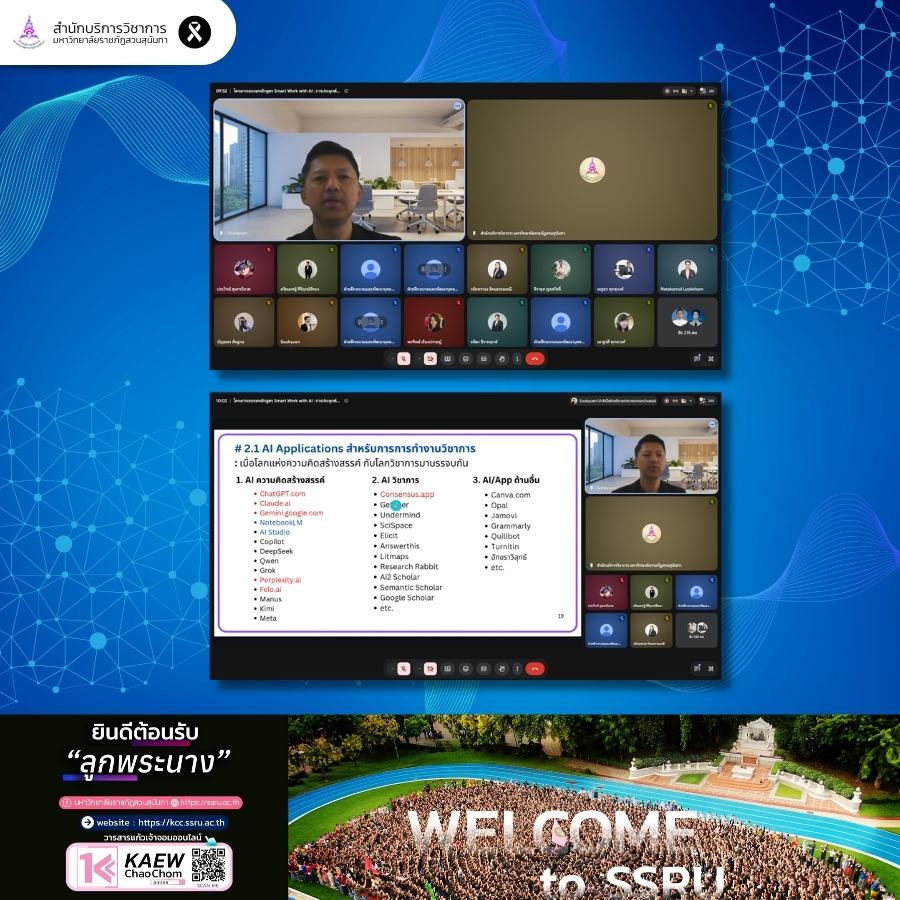
Task: Open the 'อีก 215 คน' overflow participants tile
Action: [687, 322]
